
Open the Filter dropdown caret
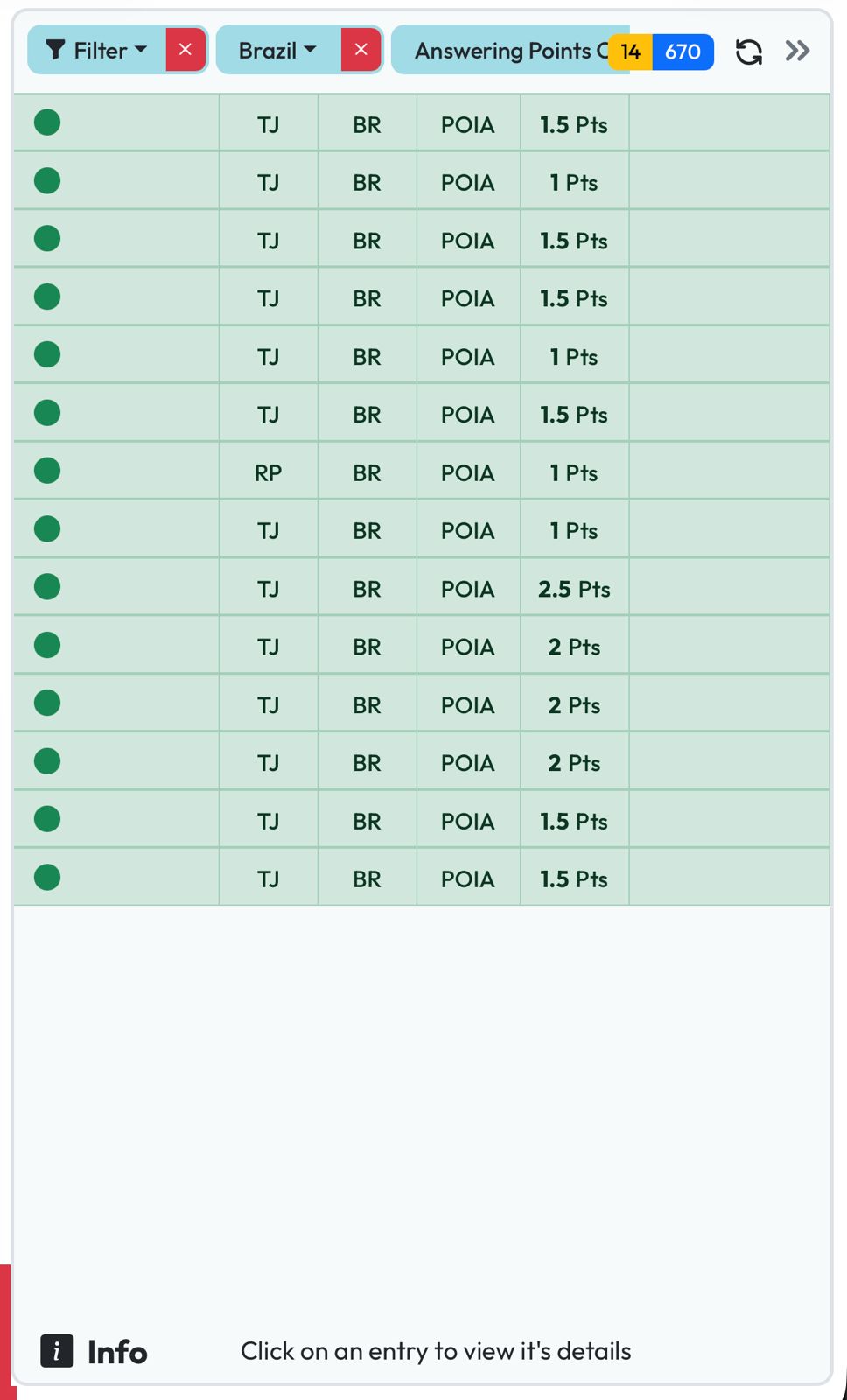pyautogui.click(x=141, y=50)
